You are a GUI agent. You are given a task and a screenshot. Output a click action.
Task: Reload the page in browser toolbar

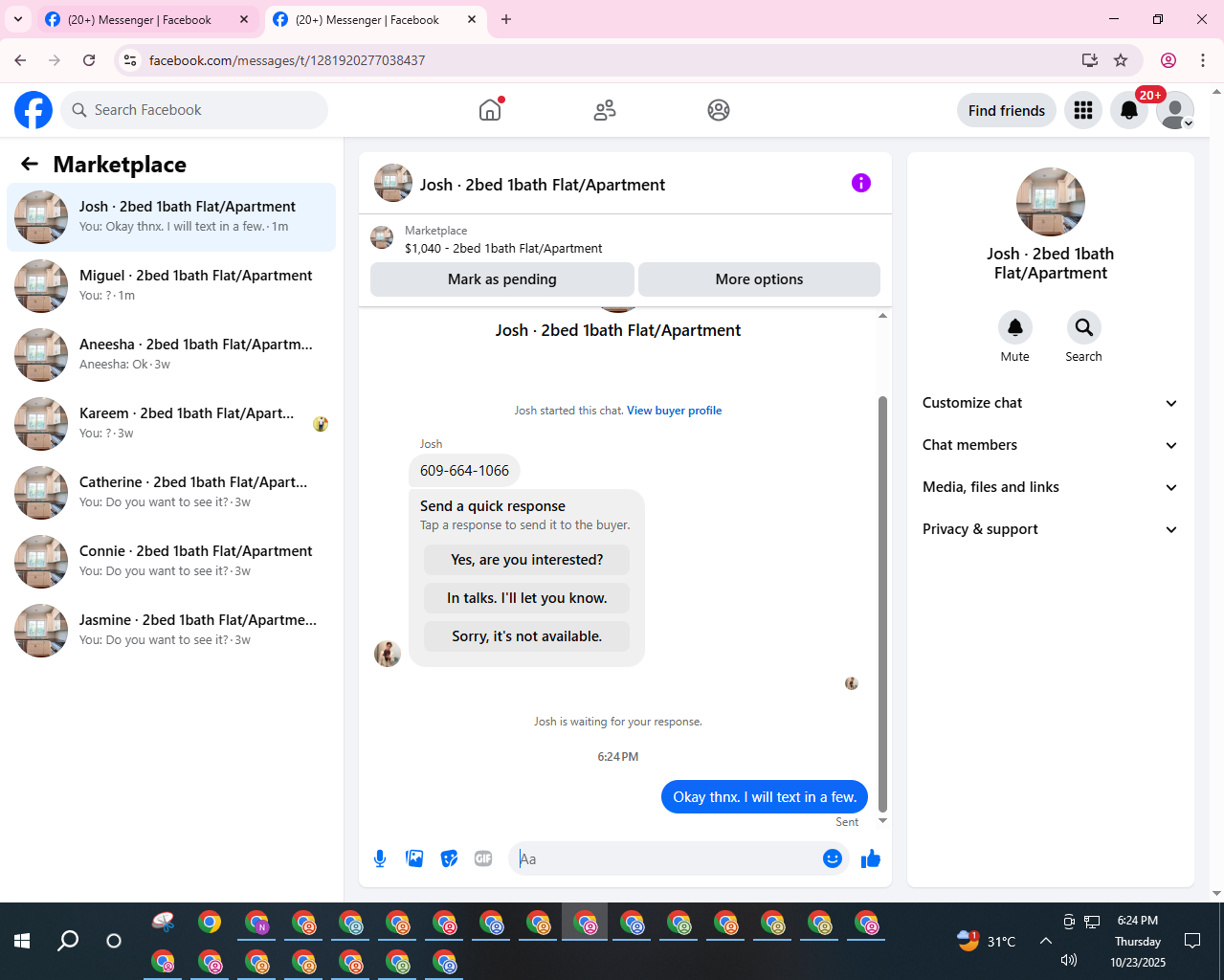click(x=89, y=60)
